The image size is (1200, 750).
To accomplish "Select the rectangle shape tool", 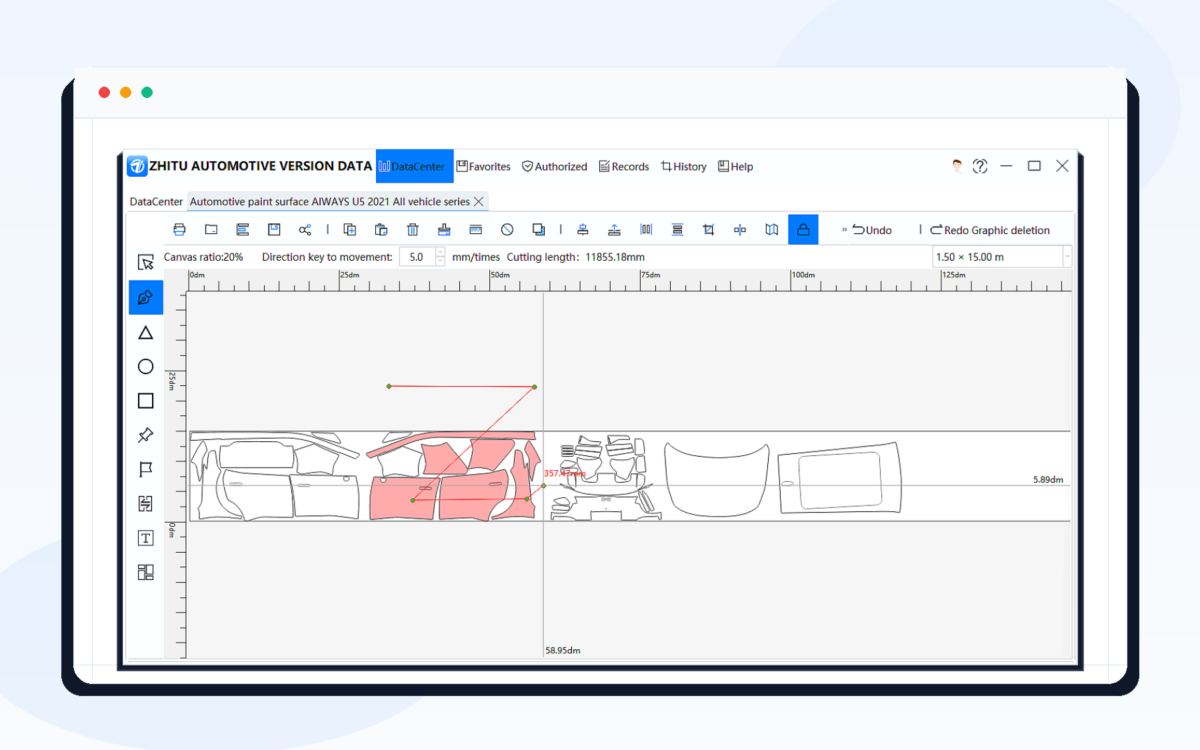I will click(146, 401).
